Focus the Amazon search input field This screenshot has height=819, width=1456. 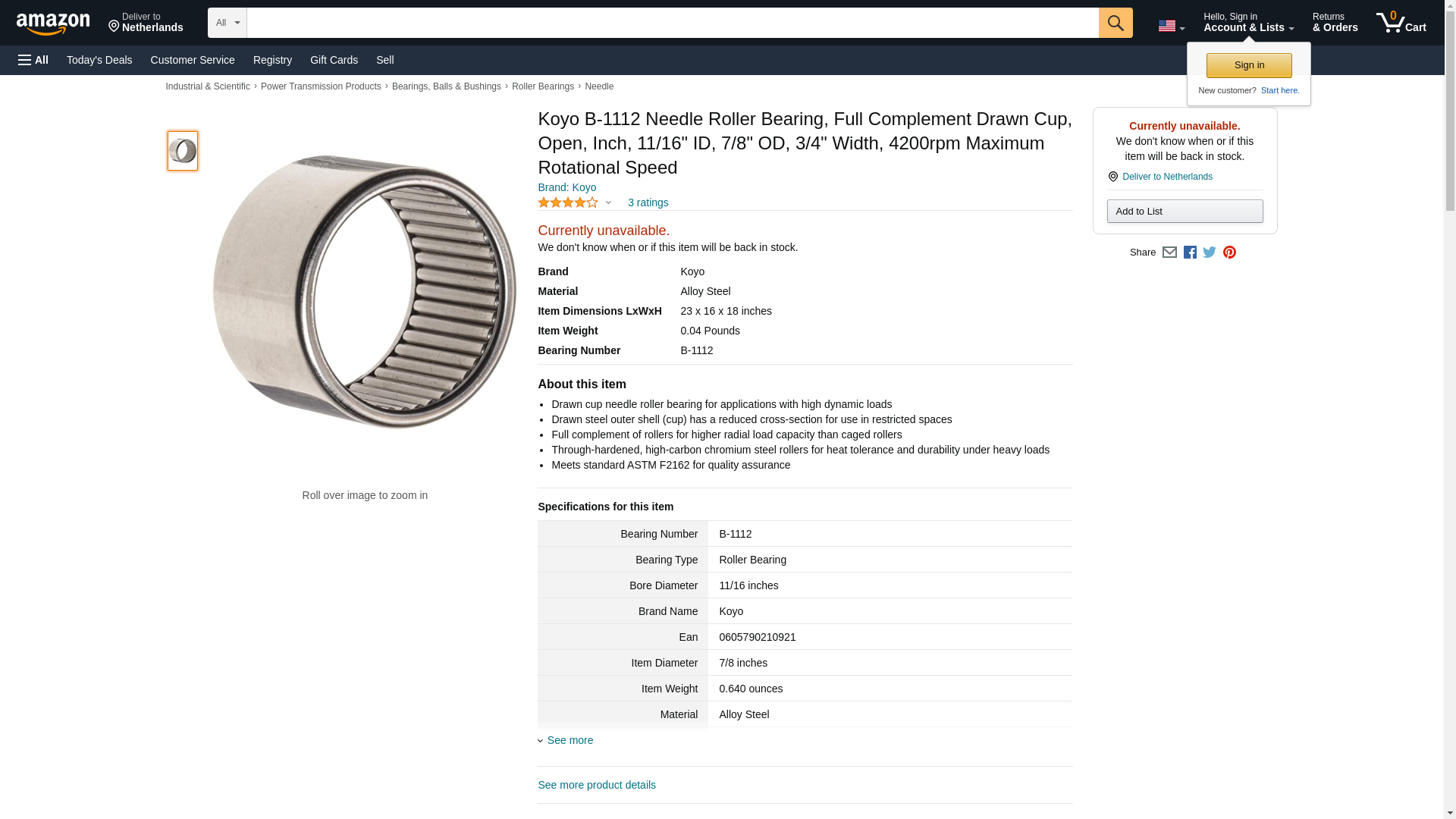click(672, 23)
